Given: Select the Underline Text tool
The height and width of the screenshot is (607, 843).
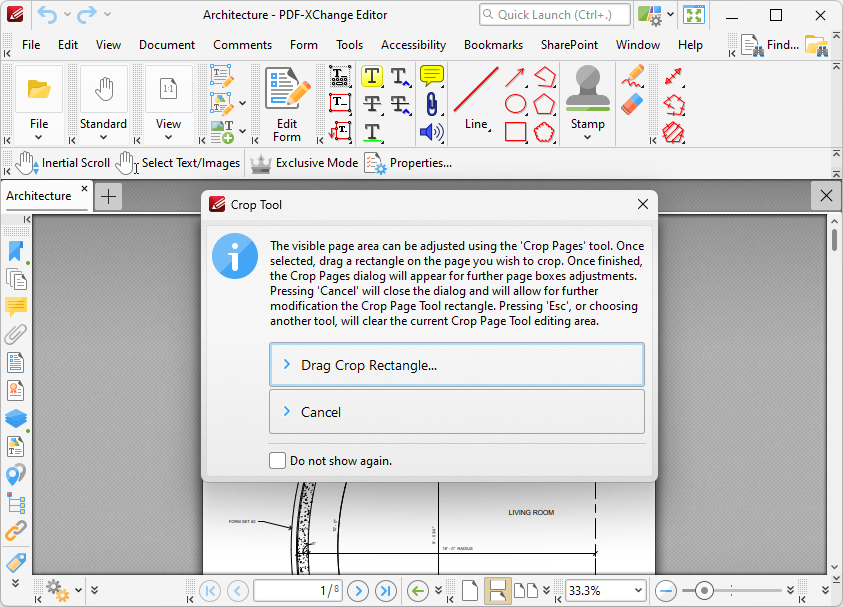Looking at the screenshot, I should click(372, 132).
